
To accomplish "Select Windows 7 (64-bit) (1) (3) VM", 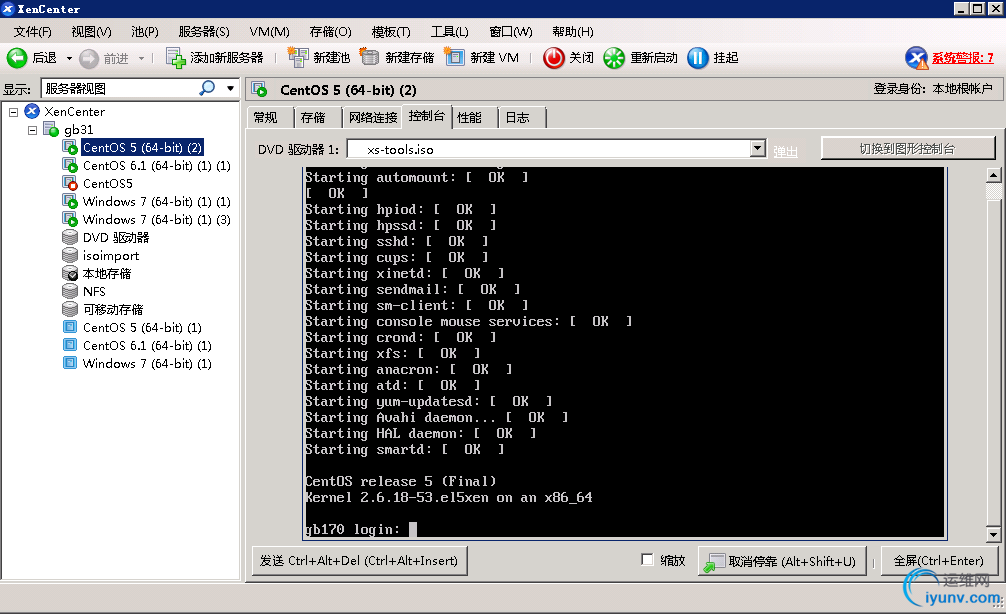I will (157, 219).
